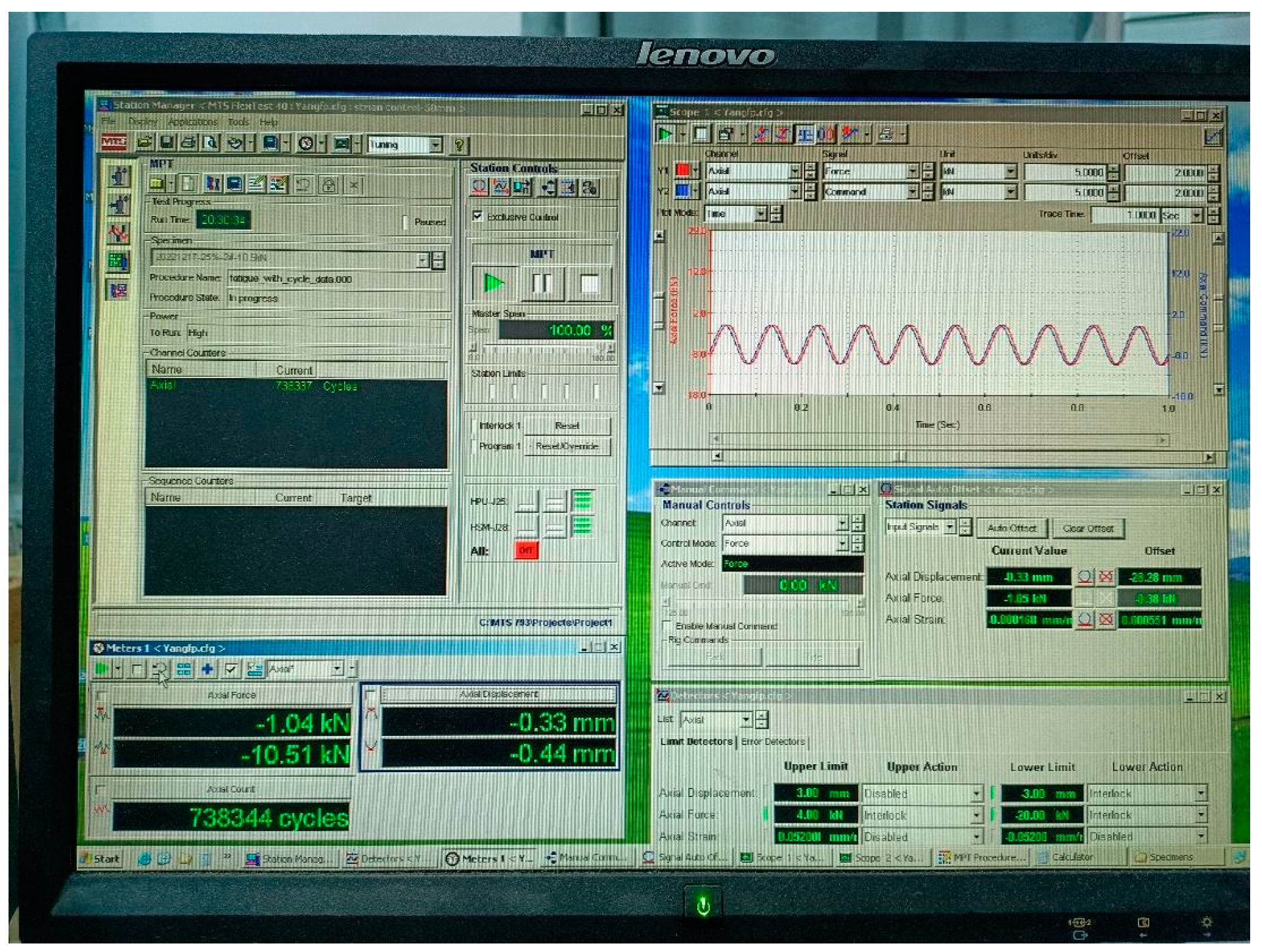Click the red Y1 trace color swatch
Viewport: 1262px width, 952px height.
coord(683,171)
